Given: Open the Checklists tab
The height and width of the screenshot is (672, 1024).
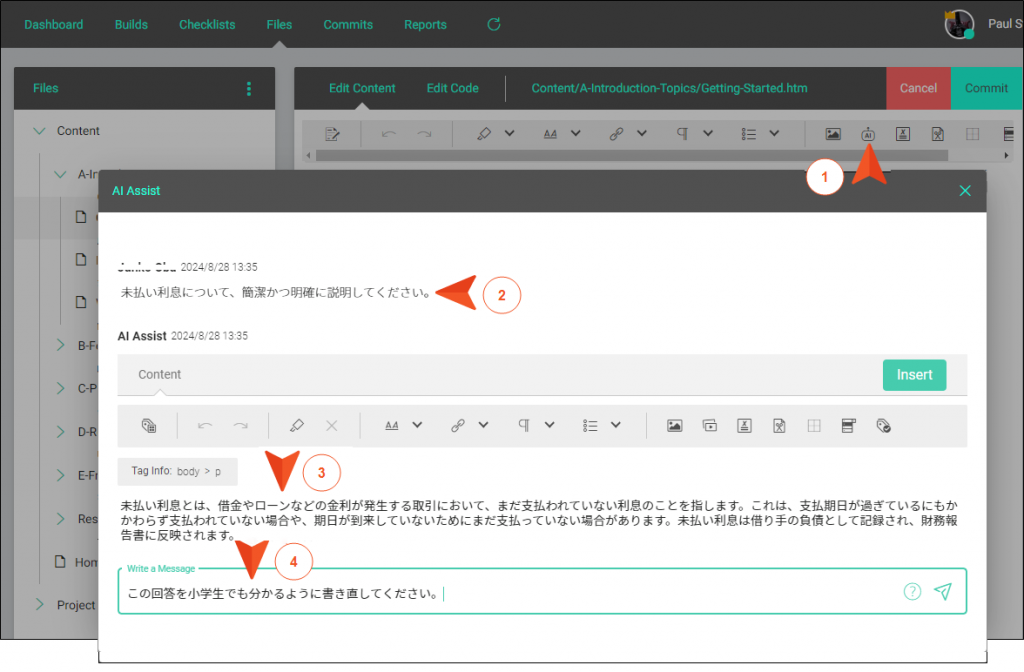Looking at the screenshot, I should [207, 25].
